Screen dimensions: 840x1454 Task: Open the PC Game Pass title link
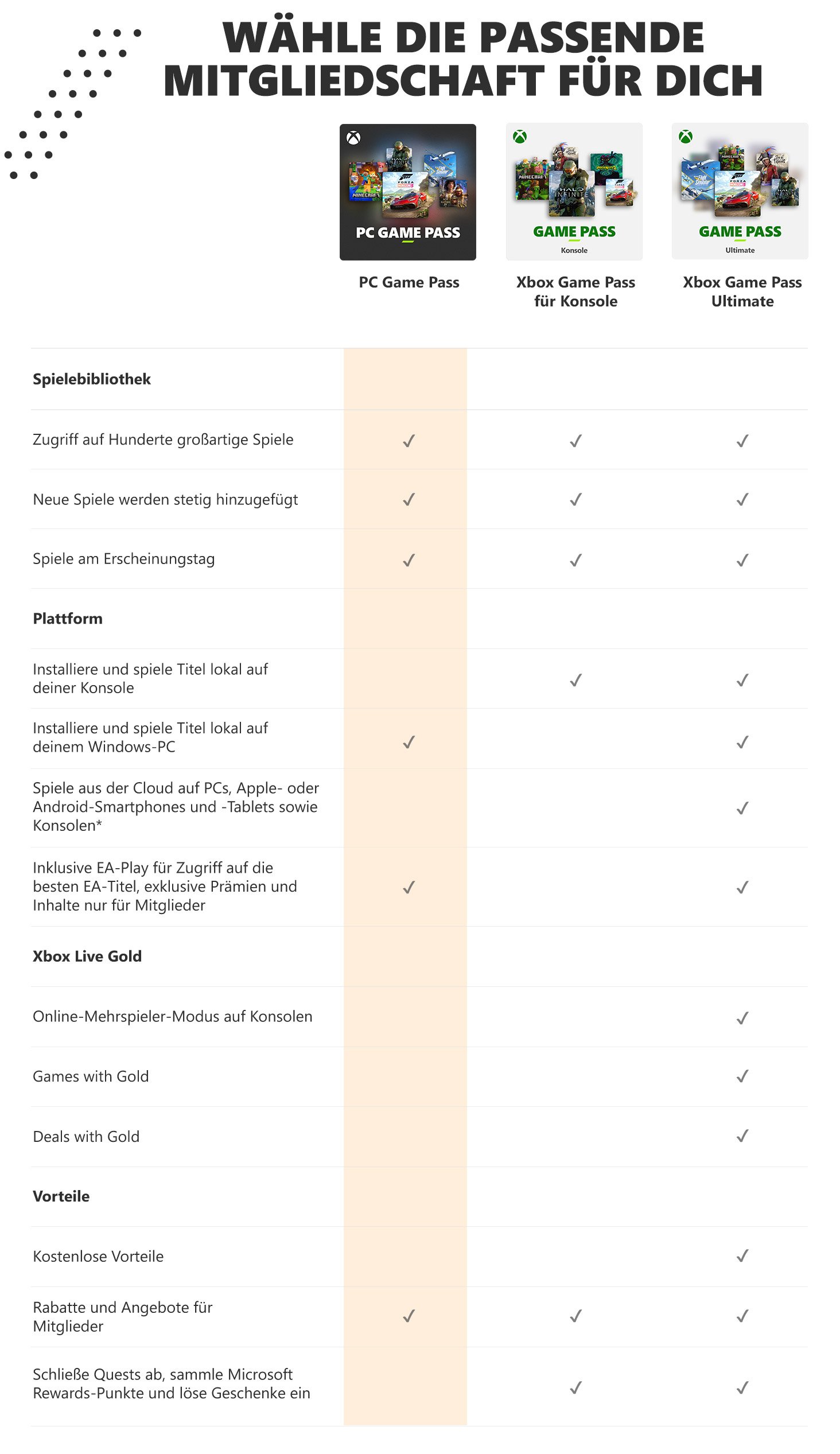[x=409, y=283]
